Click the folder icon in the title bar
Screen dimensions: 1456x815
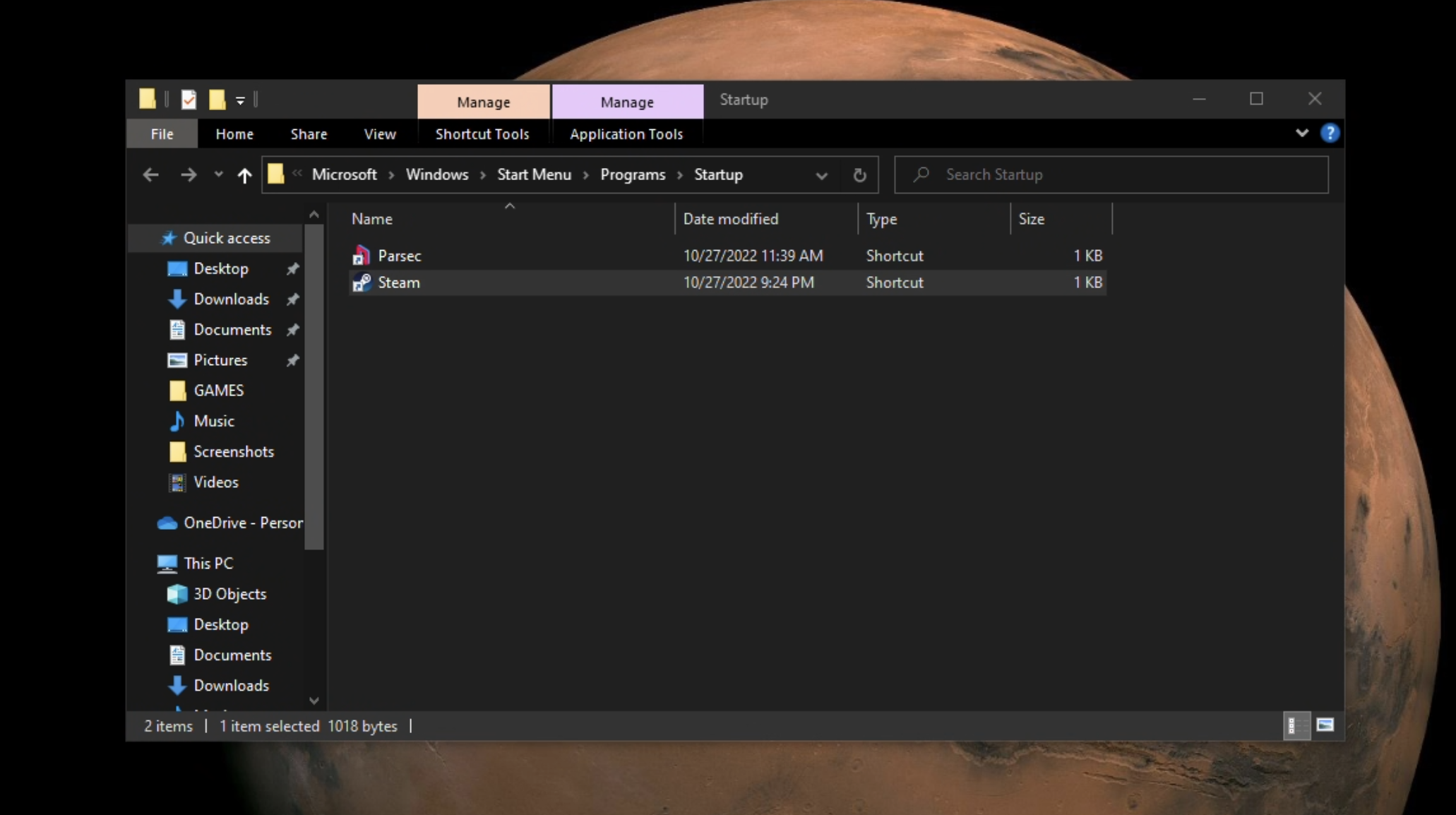(x=148, y=99)
